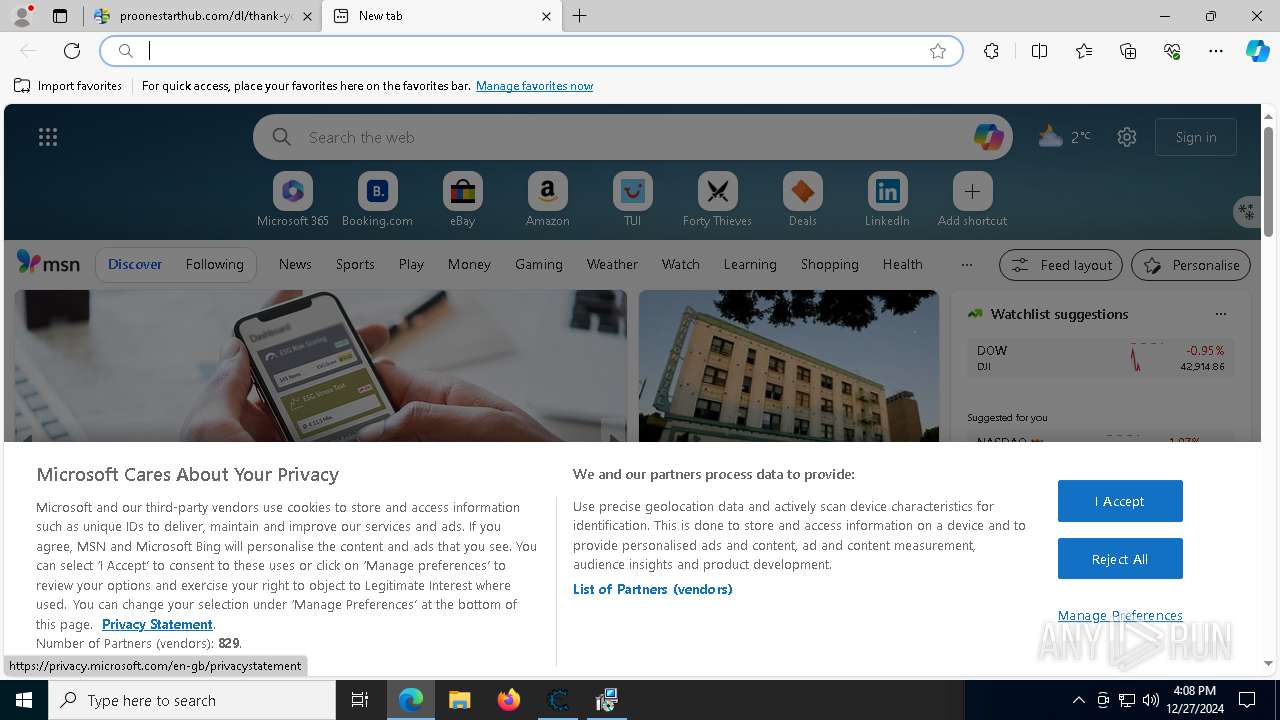Click the Manage favorites now link
The width and height of the screenshot is (1280, 720).
(534, 86)
